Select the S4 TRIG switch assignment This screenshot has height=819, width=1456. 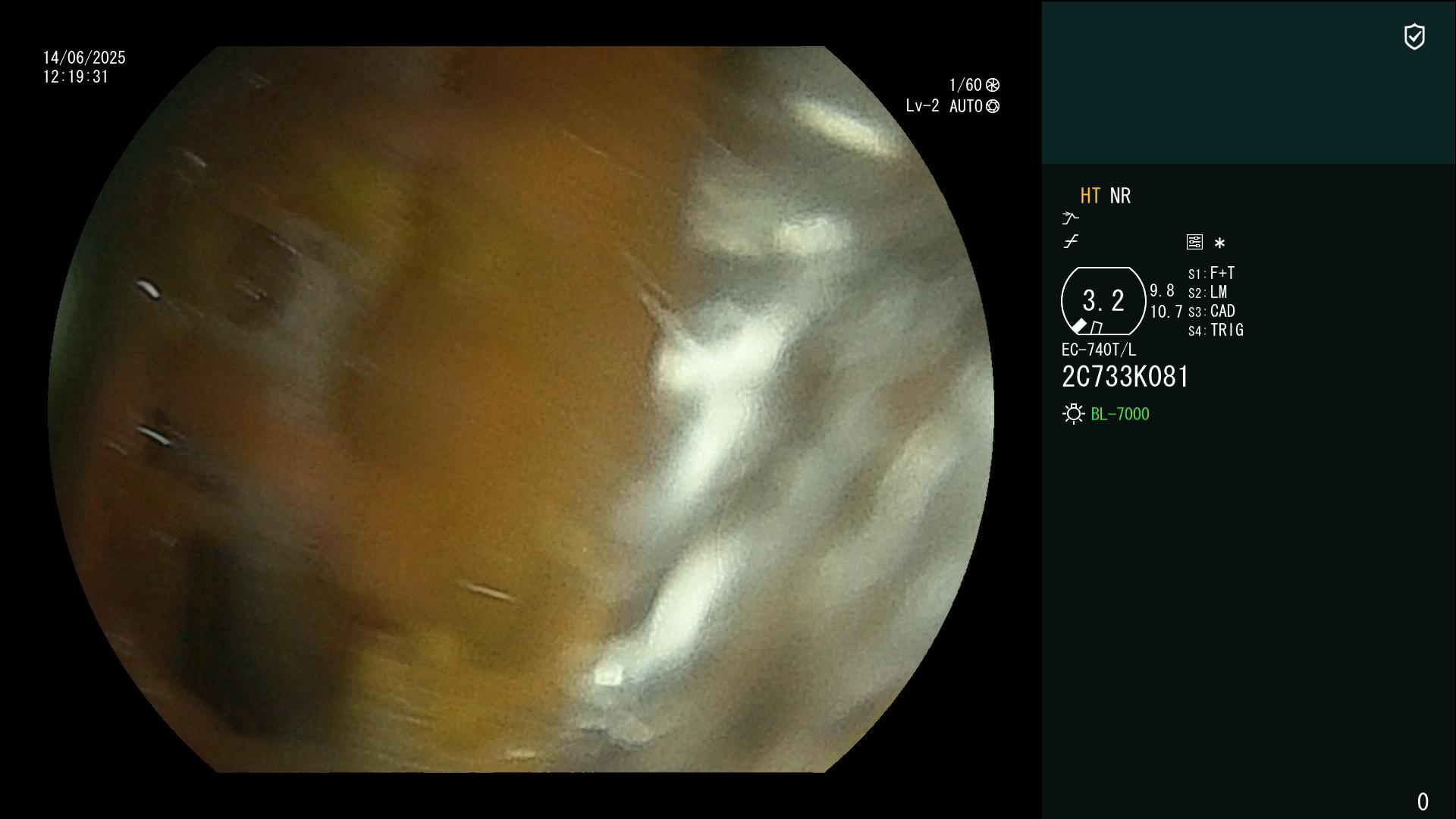1216,330
